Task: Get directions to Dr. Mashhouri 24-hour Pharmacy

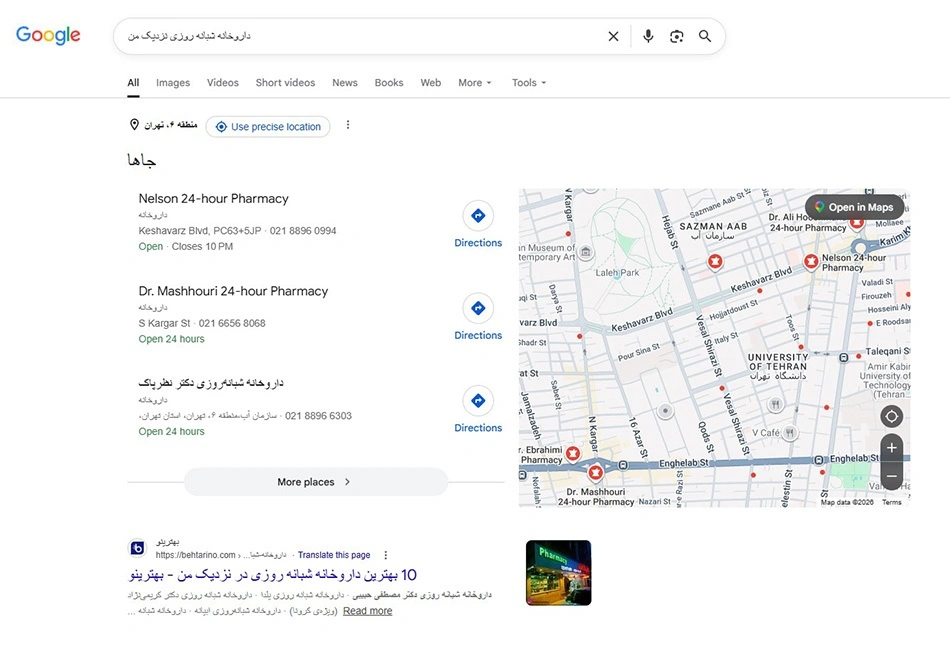Action: coord(478,317)
